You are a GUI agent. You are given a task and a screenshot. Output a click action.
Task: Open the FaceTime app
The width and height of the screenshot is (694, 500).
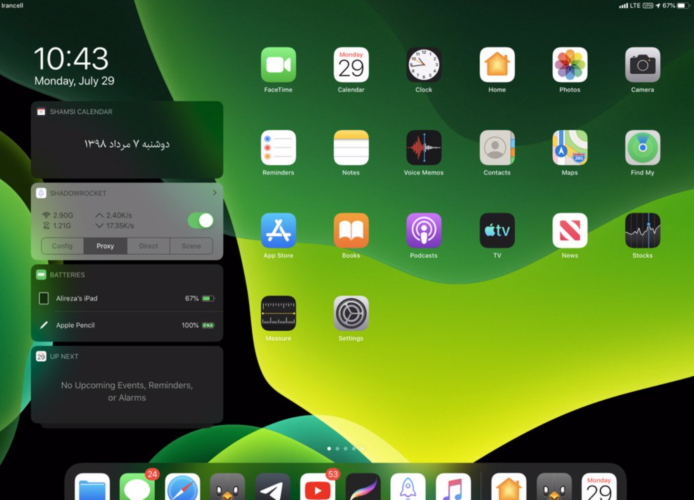coord(278,65)
